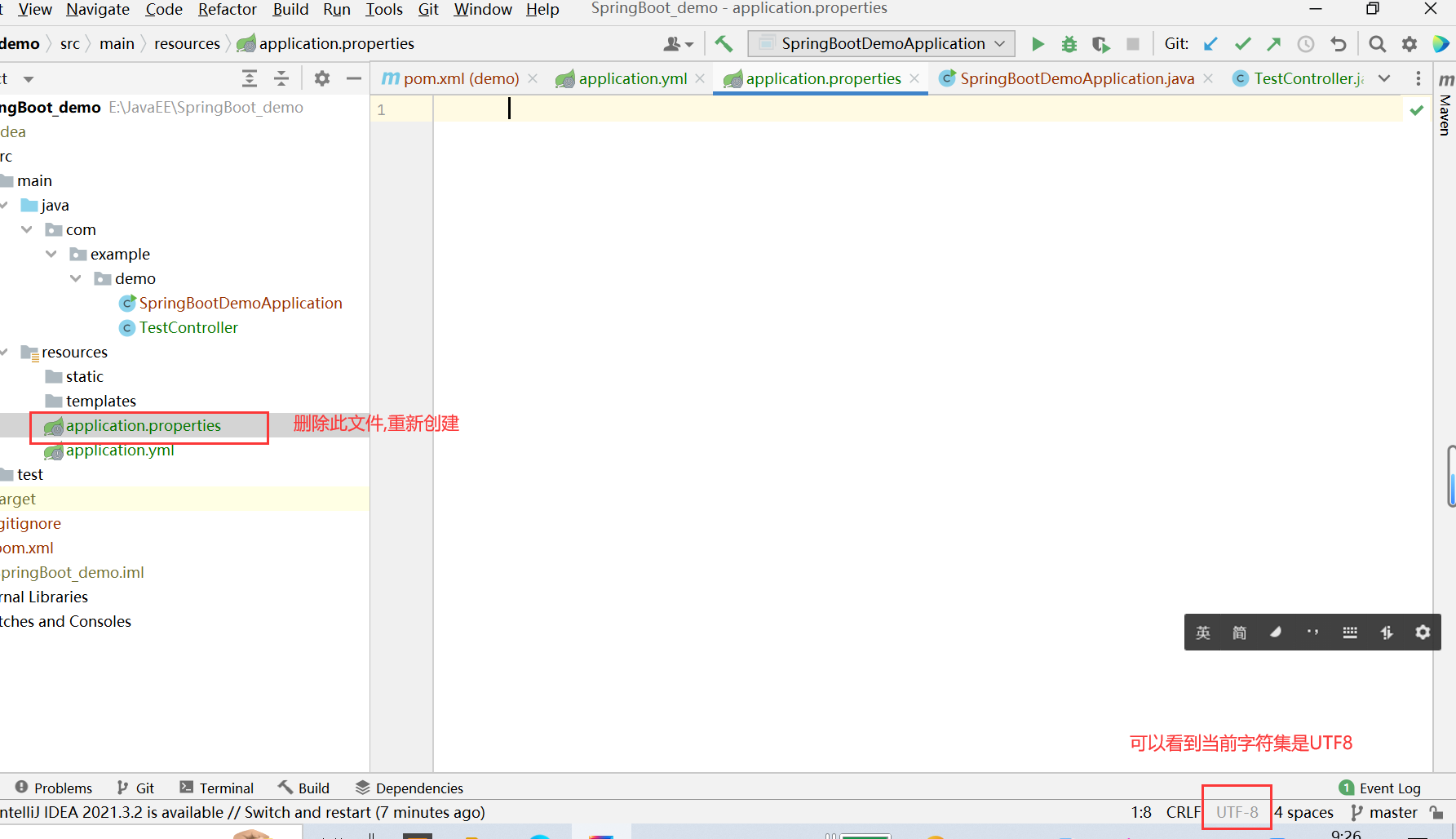Screen dimensions: 1456x839
Task: Expand all in Project panel
Action: [250, 78]
